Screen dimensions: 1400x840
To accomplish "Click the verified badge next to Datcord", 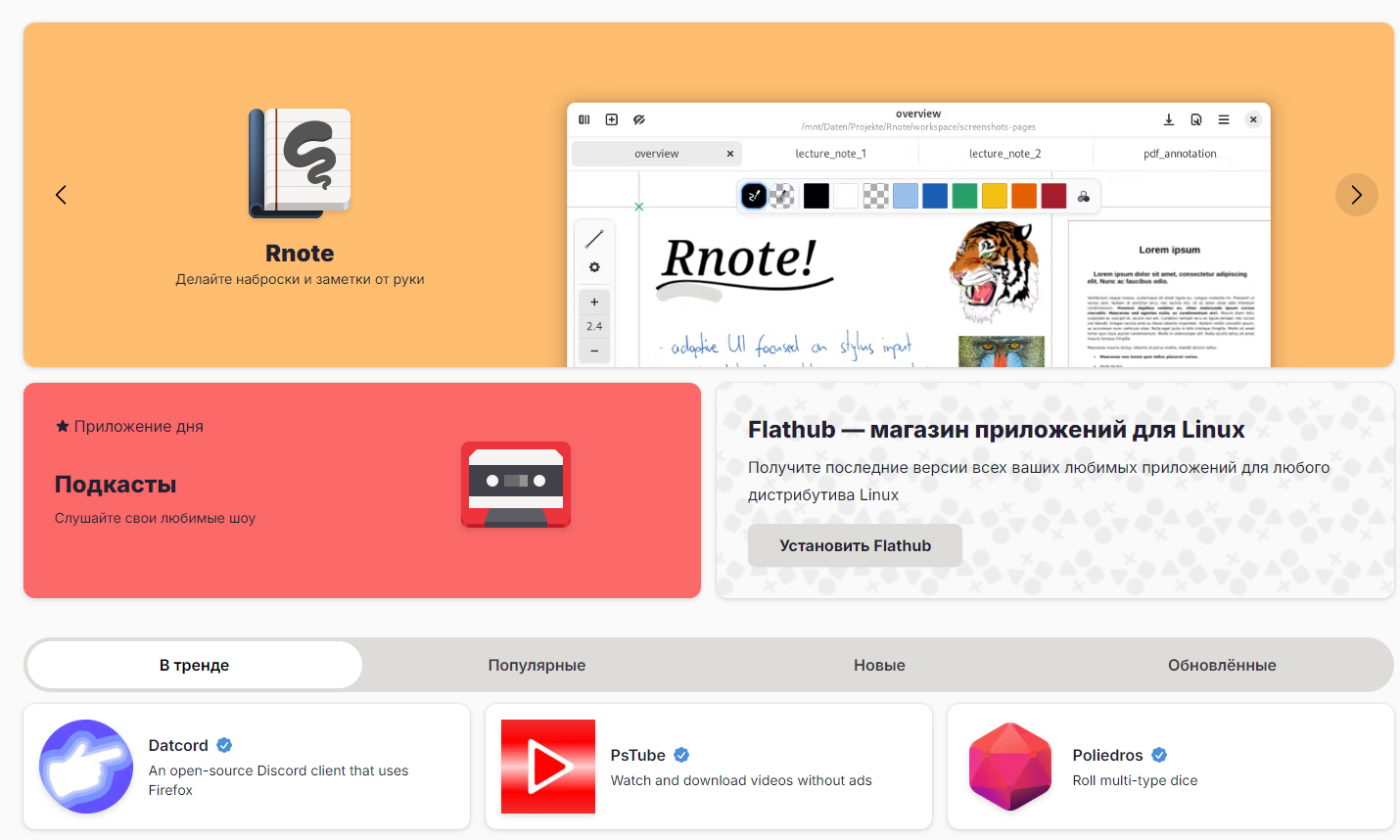I will pyautogui.click(x=224, y=745).
